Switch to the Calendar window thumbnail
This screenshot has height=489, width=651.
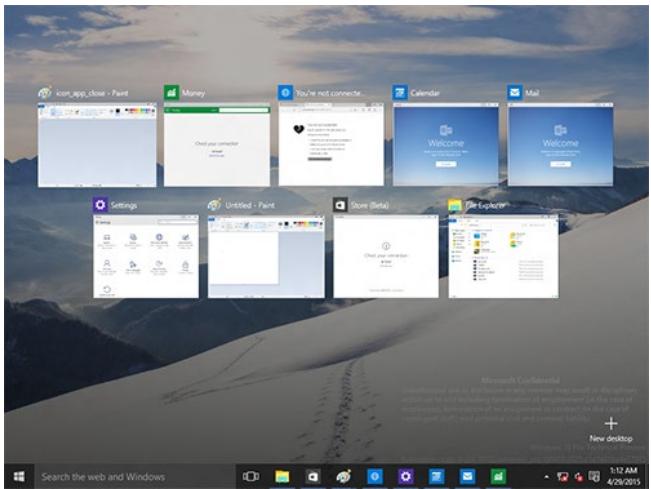445,144
